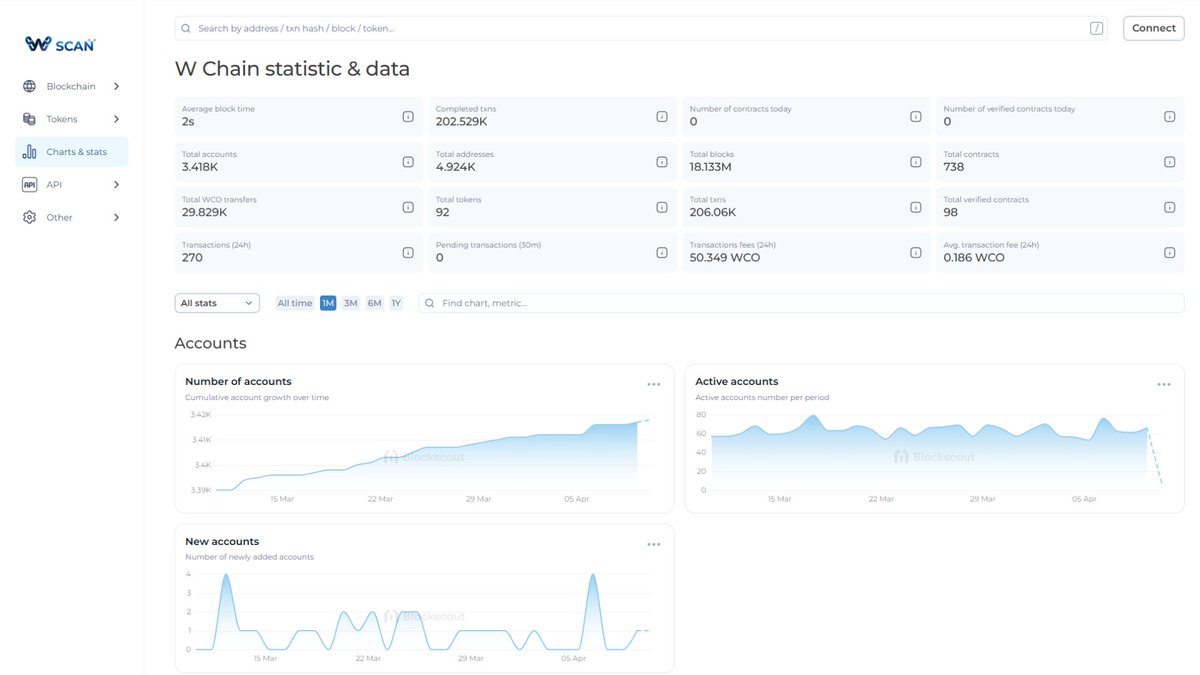The image size is (1200, 675).
Task: Click the W Chain statistic & data heading
Action: click(292, 69)
